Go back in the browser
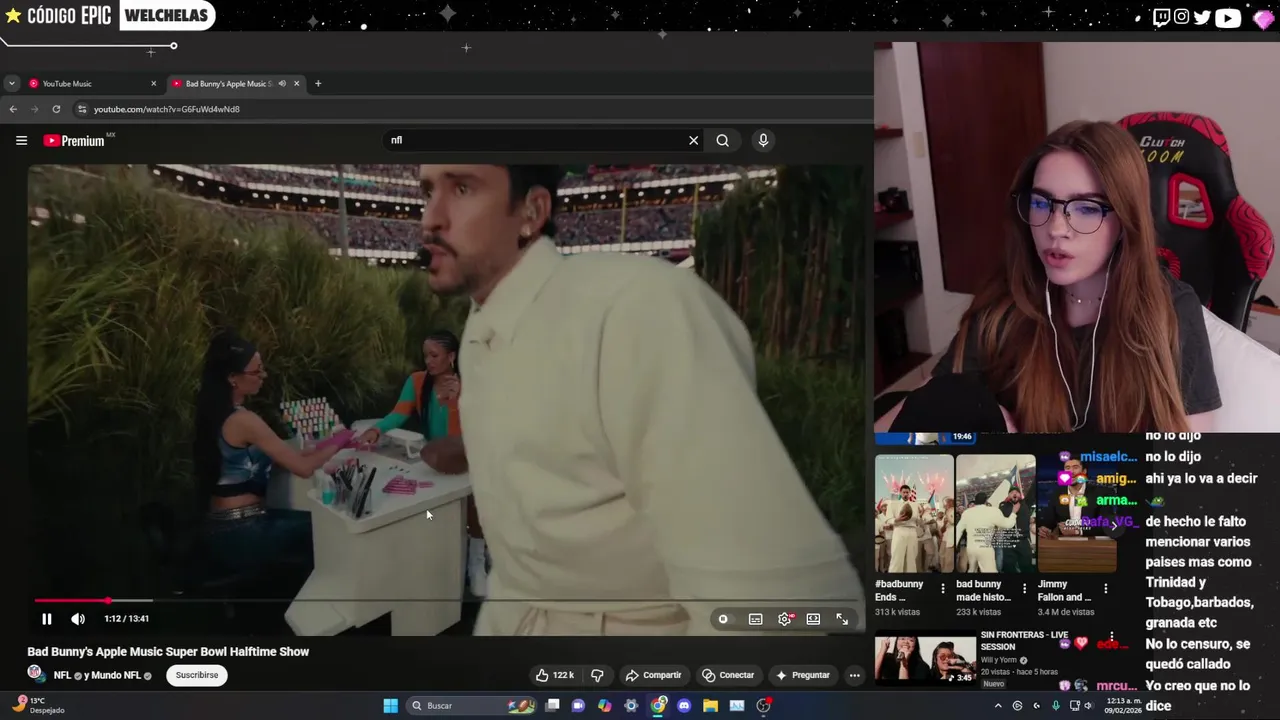 coord(13,109)
